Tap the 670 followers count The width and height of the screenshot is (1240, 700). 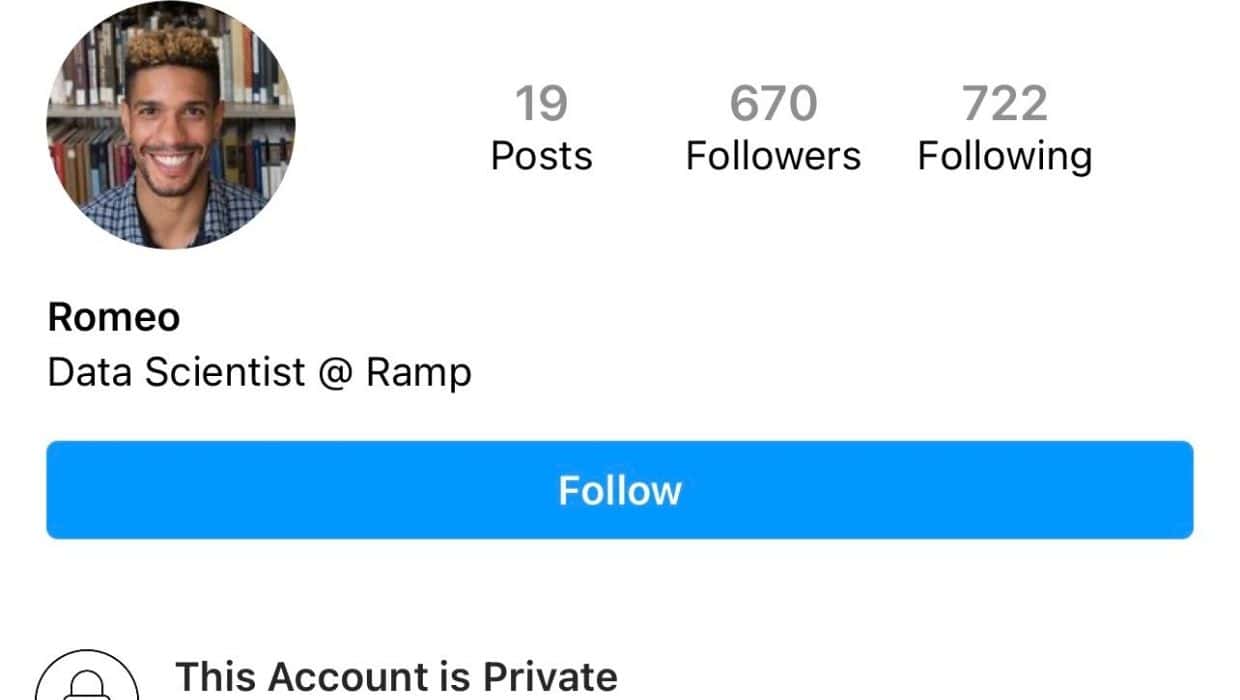pyautogui.click(x=773, y=104)
